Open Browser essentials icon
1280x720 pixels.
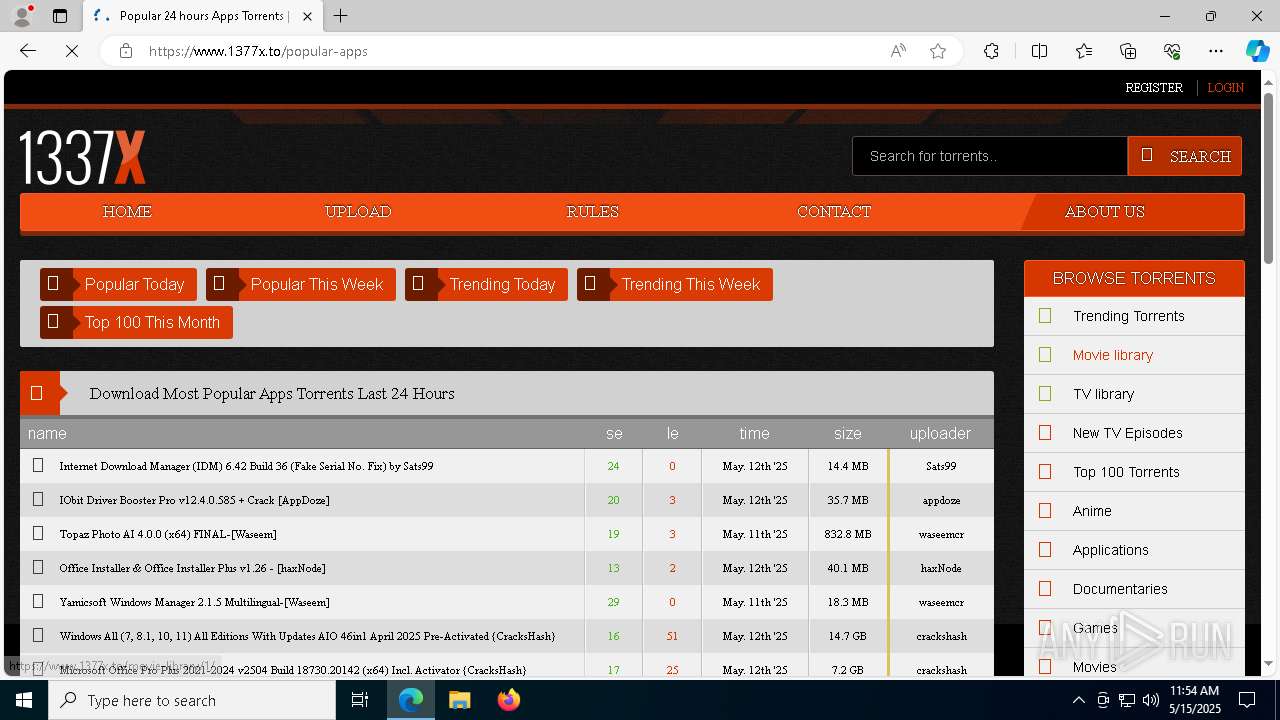tap(1172, 51)
